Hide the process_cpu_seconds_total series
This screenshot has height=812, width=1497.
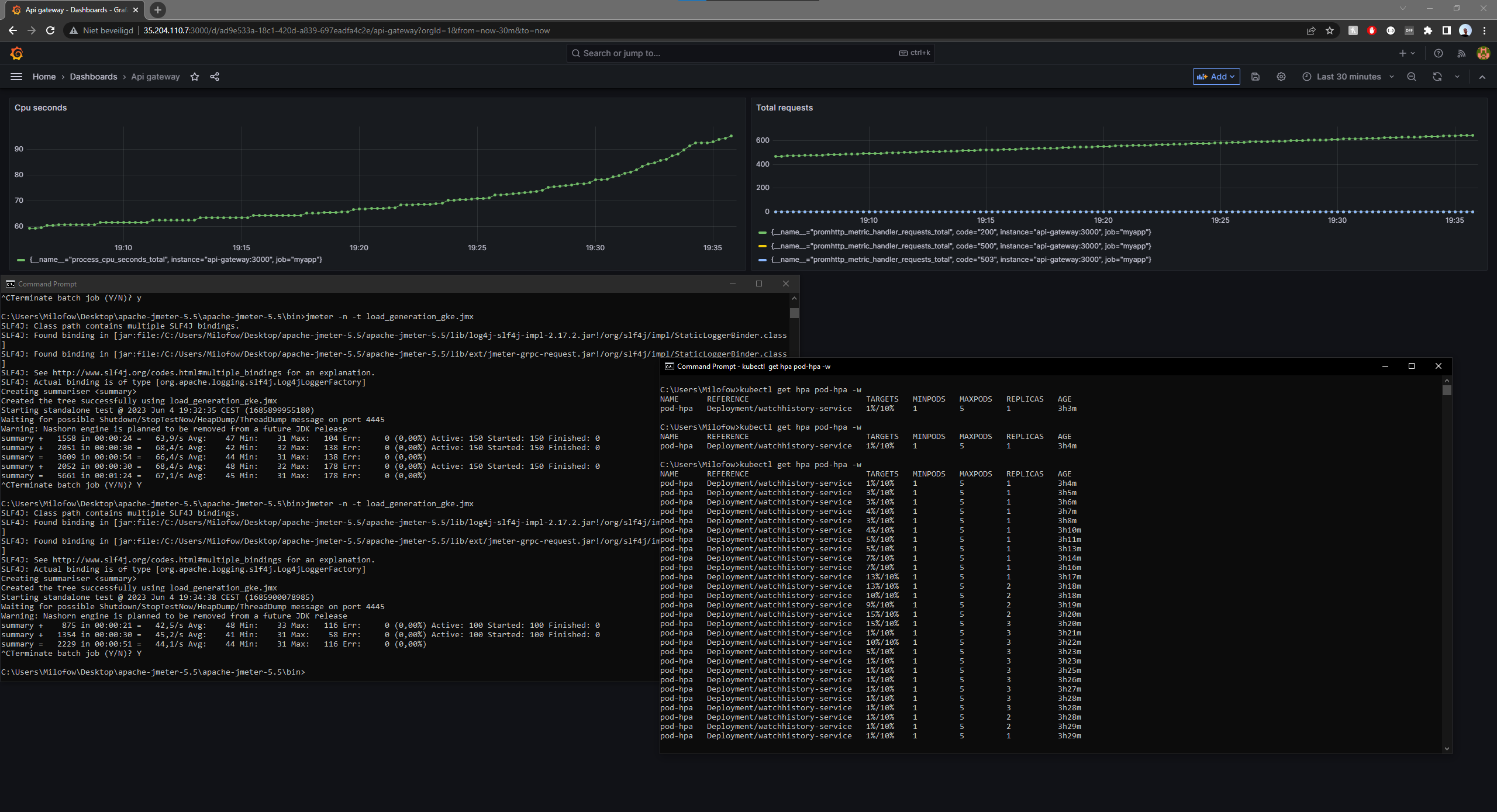point(174,259)
